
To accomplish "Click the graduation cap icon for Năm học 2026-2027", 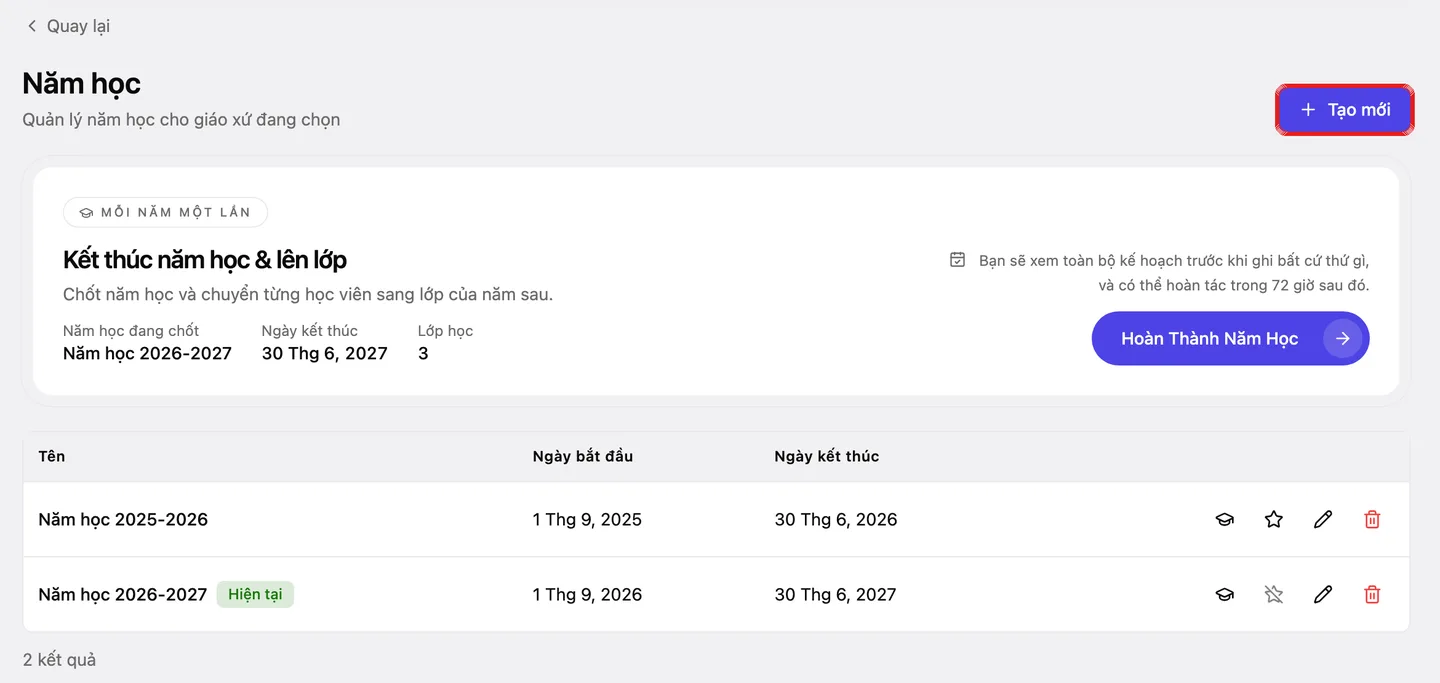I will 1224,594.
